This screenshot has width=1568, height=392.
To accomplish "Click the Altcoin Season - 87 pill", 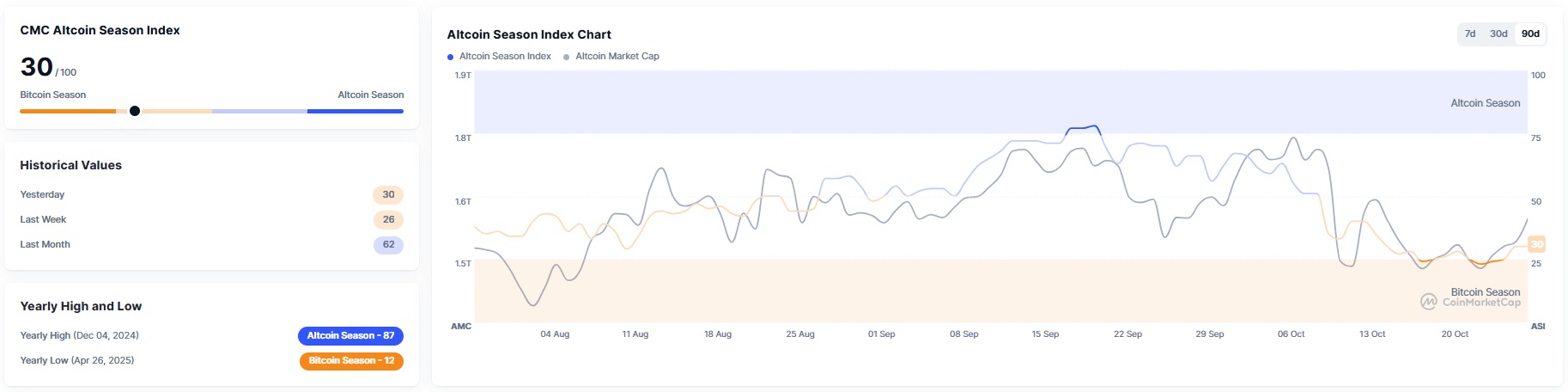I will tap(350, 336).
